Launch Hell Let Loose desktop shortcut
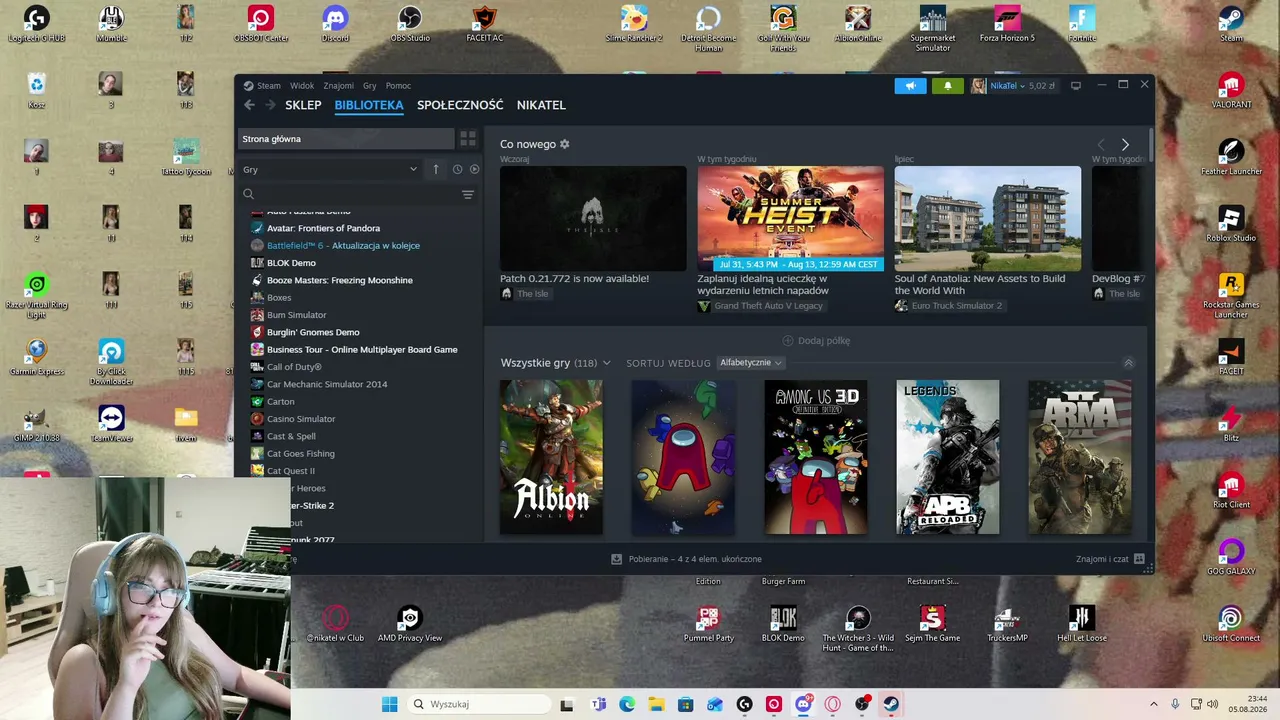This screenshot has height=720, width=1280. coord(1081,624)
